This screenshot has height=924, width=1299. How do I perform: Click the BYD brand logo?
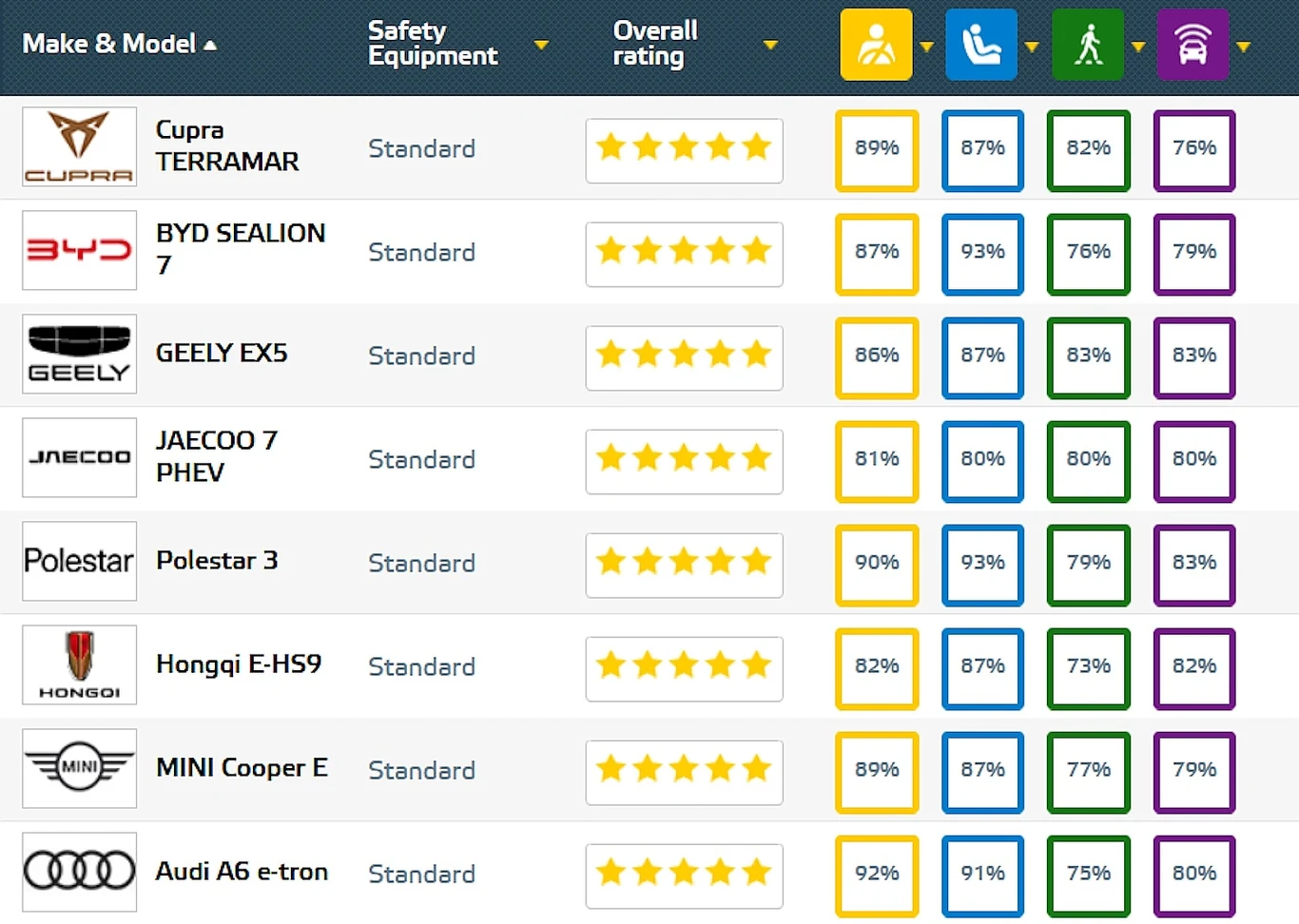(x=79, y=250)
